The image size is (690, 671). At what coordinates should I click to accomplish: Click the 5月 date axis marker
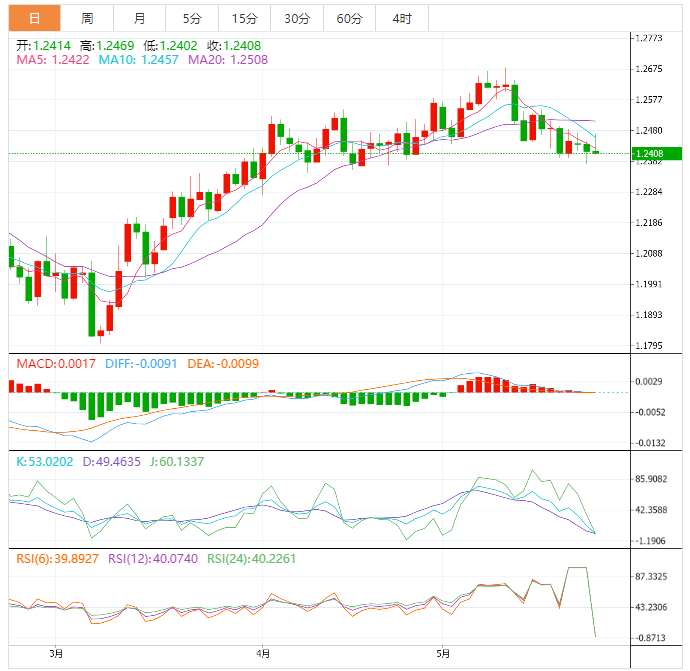443,654
